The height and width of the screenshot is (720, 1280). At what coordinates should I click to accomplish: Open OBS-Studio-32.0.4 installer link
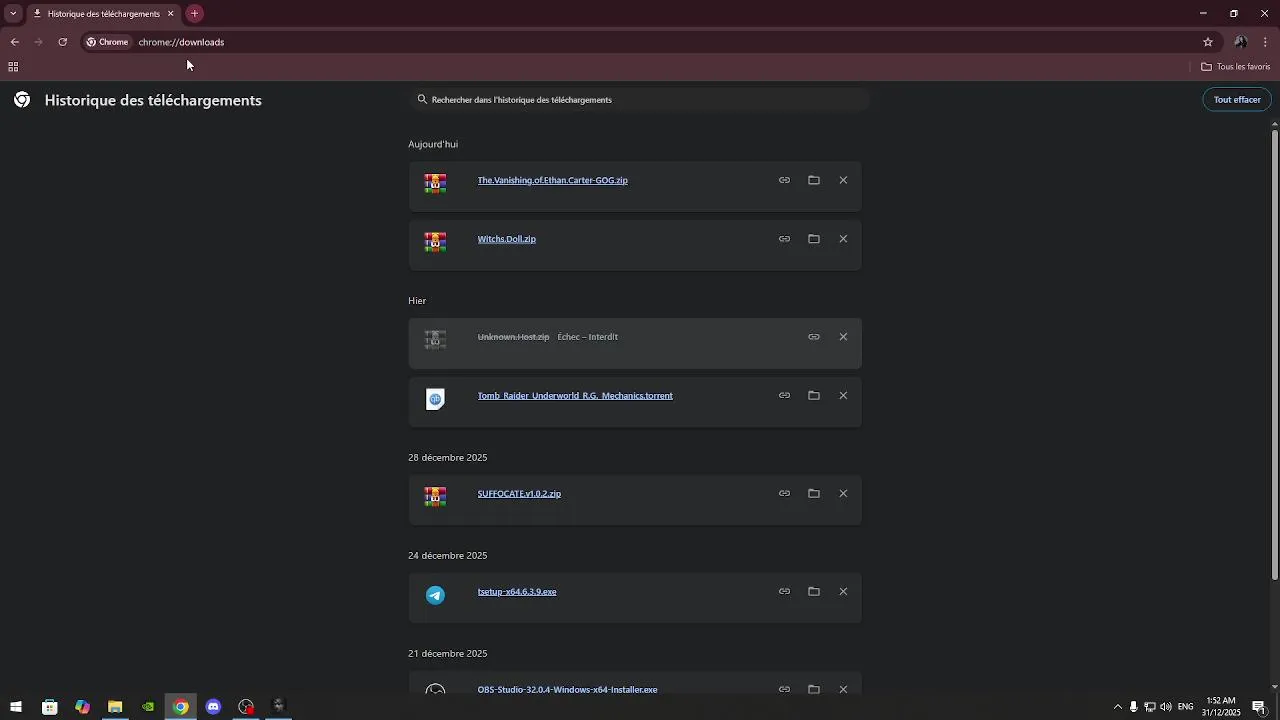pyautogui.click(x=567, y=689)
